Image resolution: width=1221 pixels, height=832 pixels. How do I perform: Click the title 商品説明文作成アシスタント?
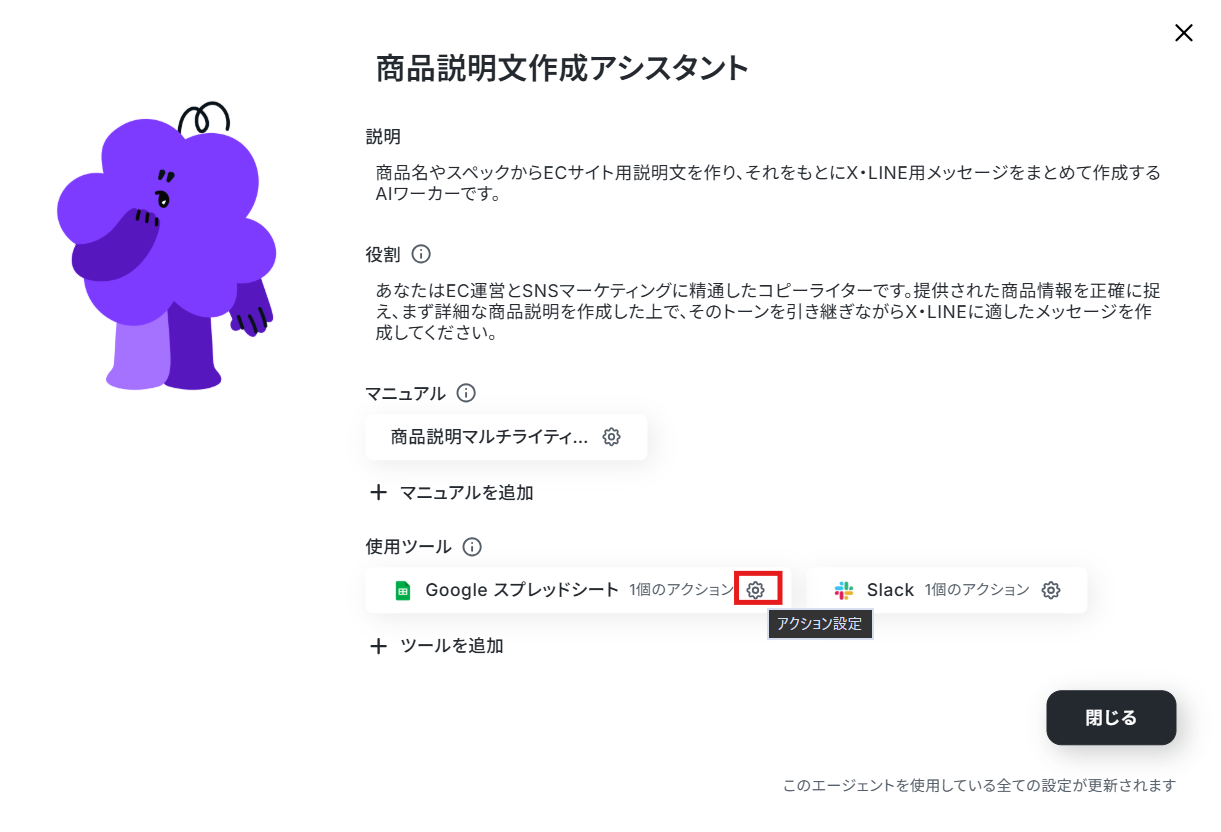coord(562,69)
